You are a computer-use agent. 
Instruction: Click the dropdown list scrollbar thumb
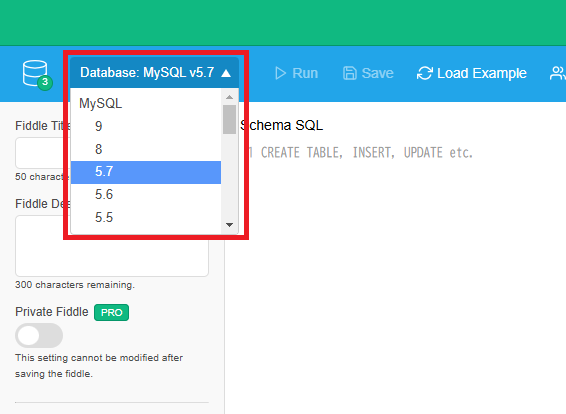pos(230,119)
